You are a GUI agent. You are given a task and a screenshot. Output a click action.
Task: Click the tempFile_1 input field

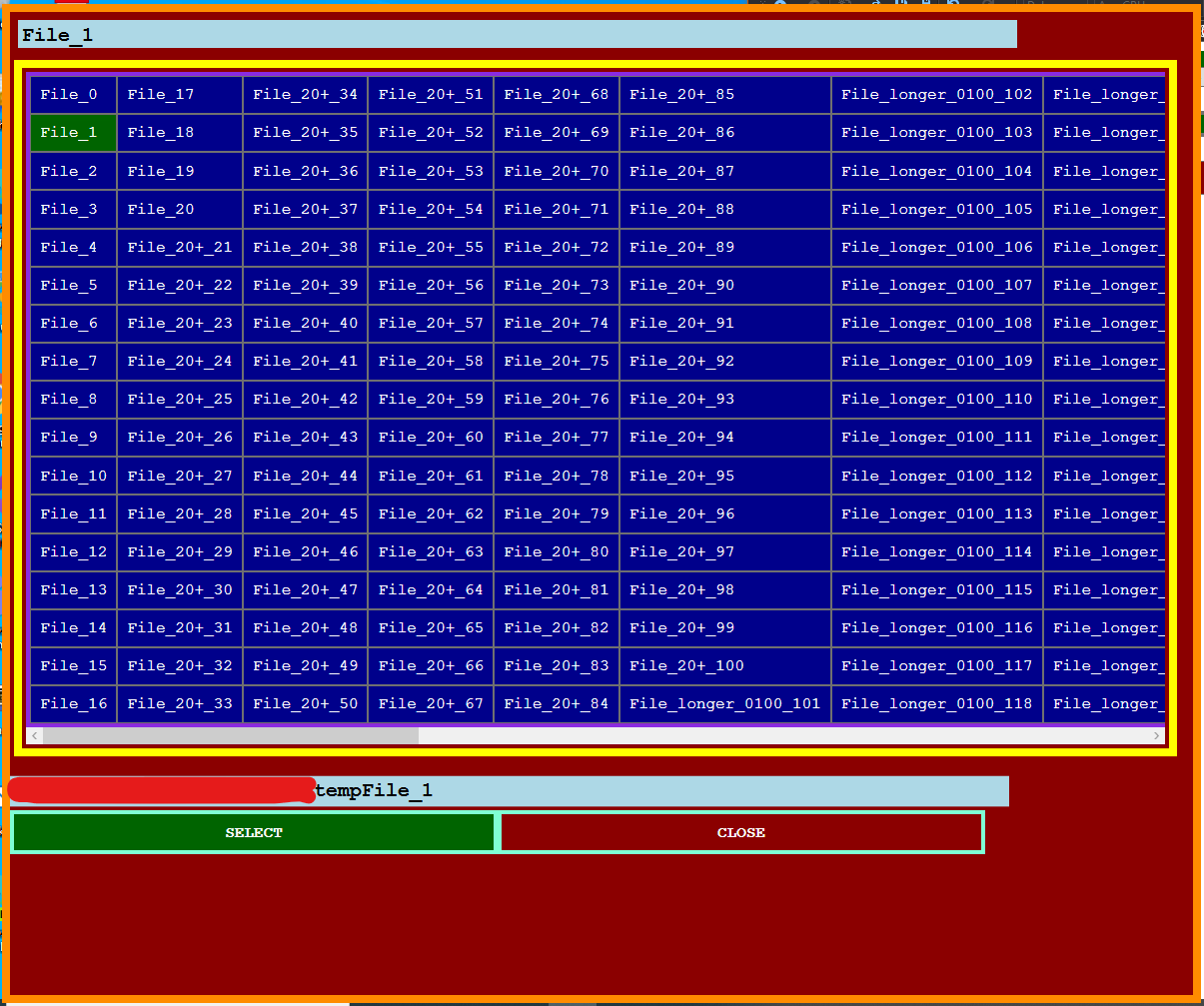tap(600, 790)
